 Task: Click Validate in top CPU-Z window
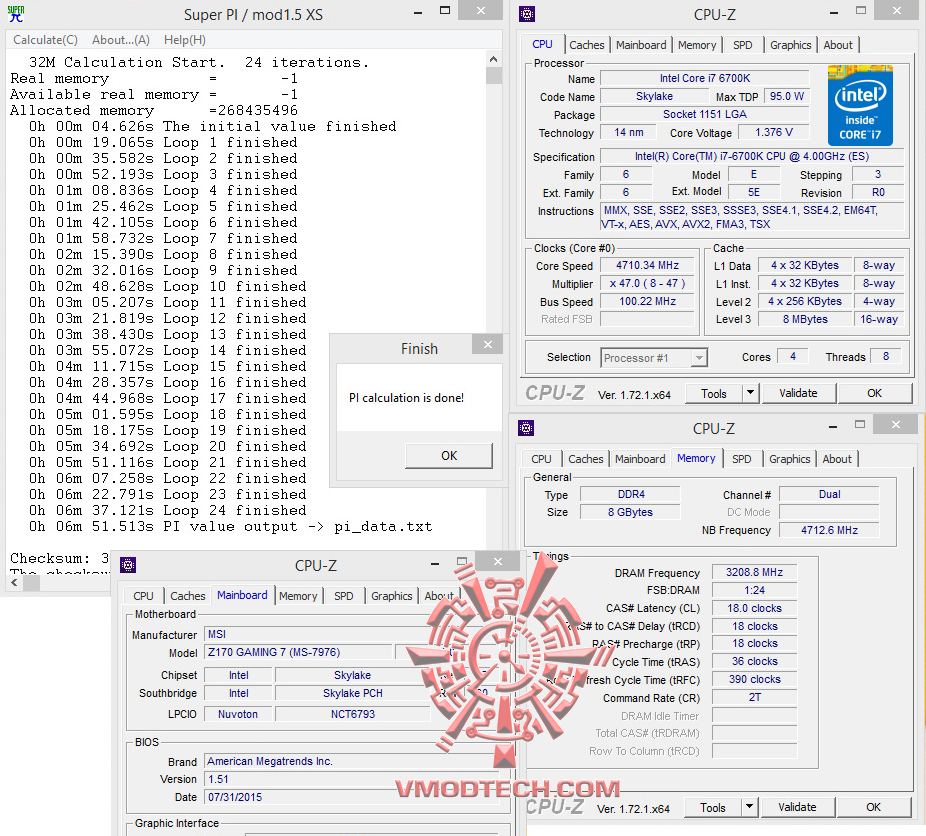[x=798, y=393]
